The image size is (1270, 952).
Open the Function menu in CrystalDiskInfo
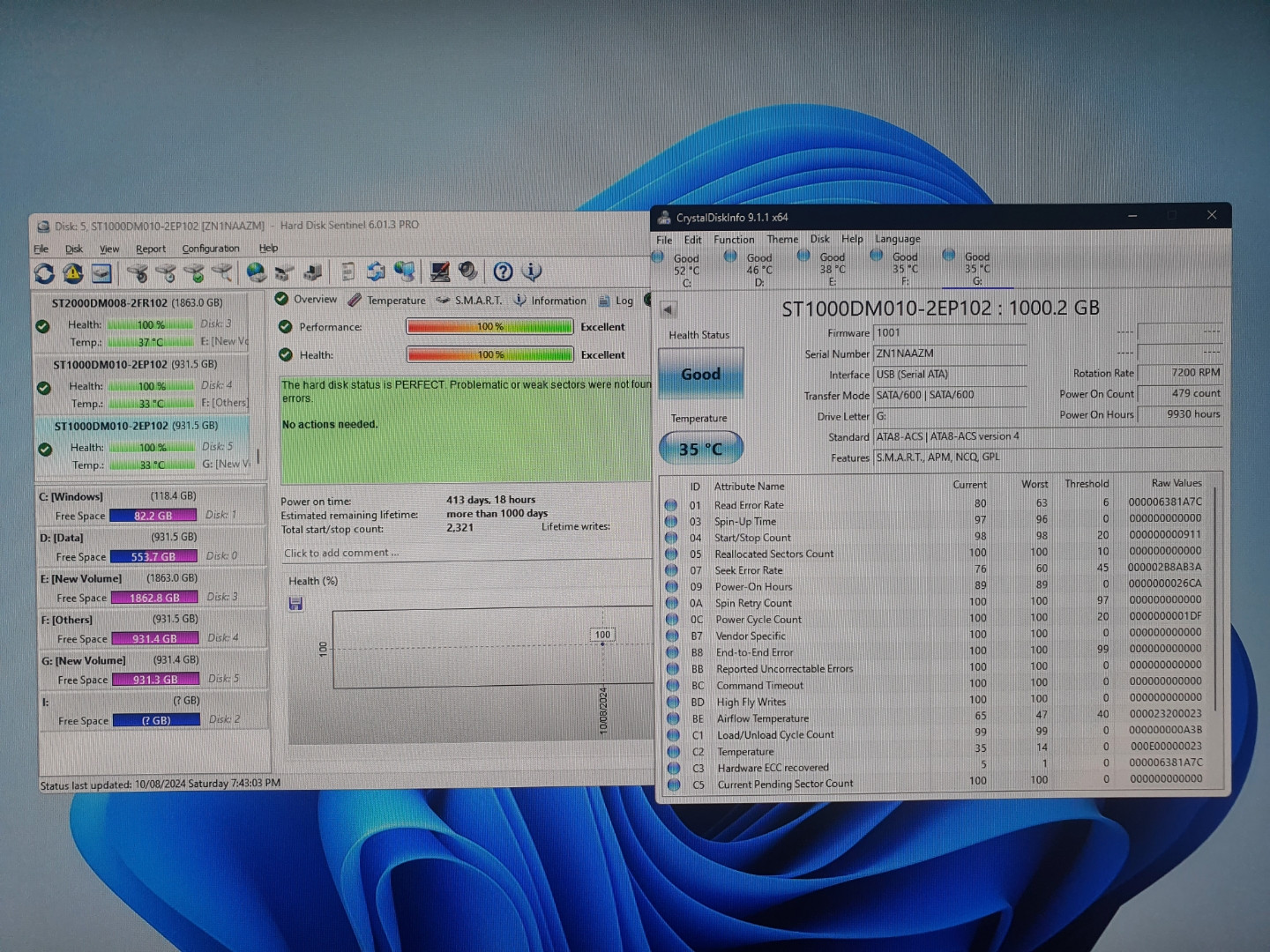734,240
